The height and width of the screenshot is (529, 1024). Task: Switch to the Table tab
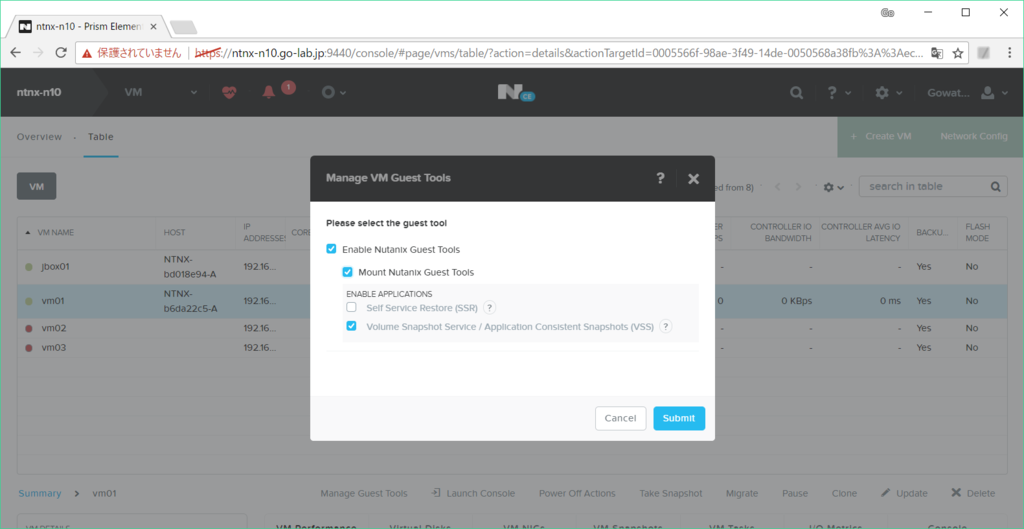click(101, 137)
